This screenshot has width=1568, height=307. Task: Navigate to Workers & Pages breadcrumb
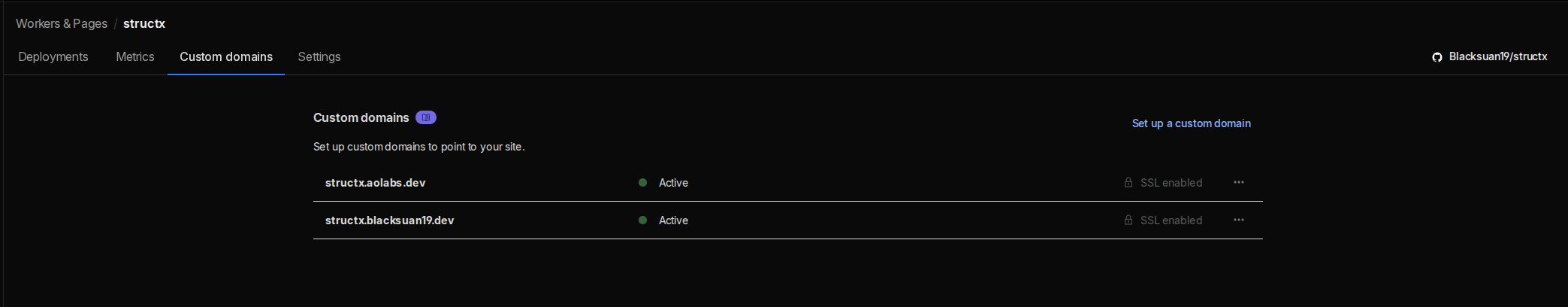[x=62, y=24]
